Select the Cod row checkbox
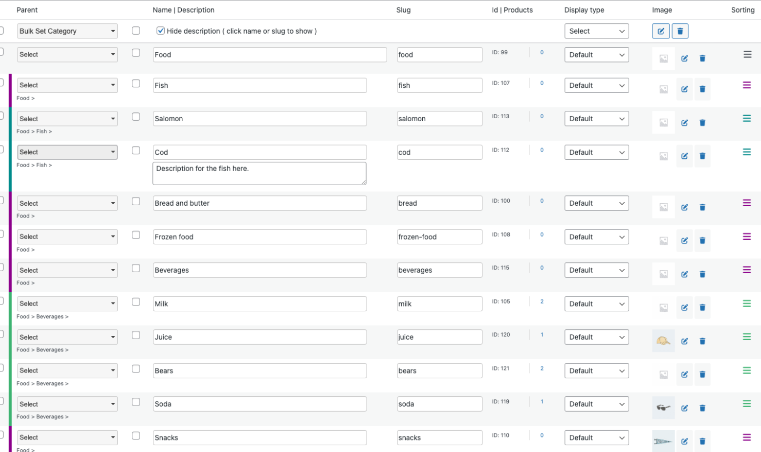The height and width of the screenshot is (452, 761). pos(136,151)
